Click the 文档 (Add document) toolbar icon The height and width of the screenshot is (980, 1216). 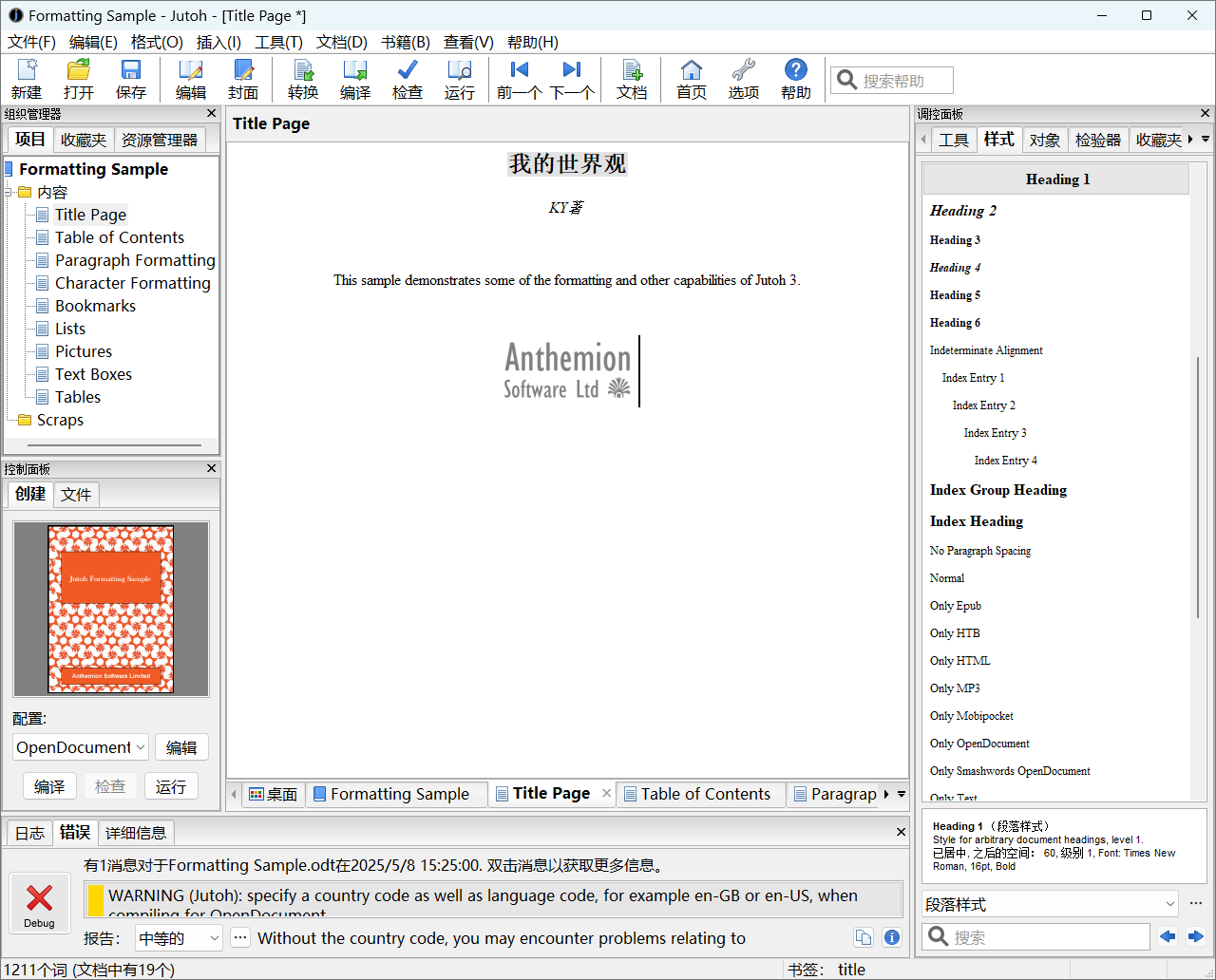click(x=632, y=79)
